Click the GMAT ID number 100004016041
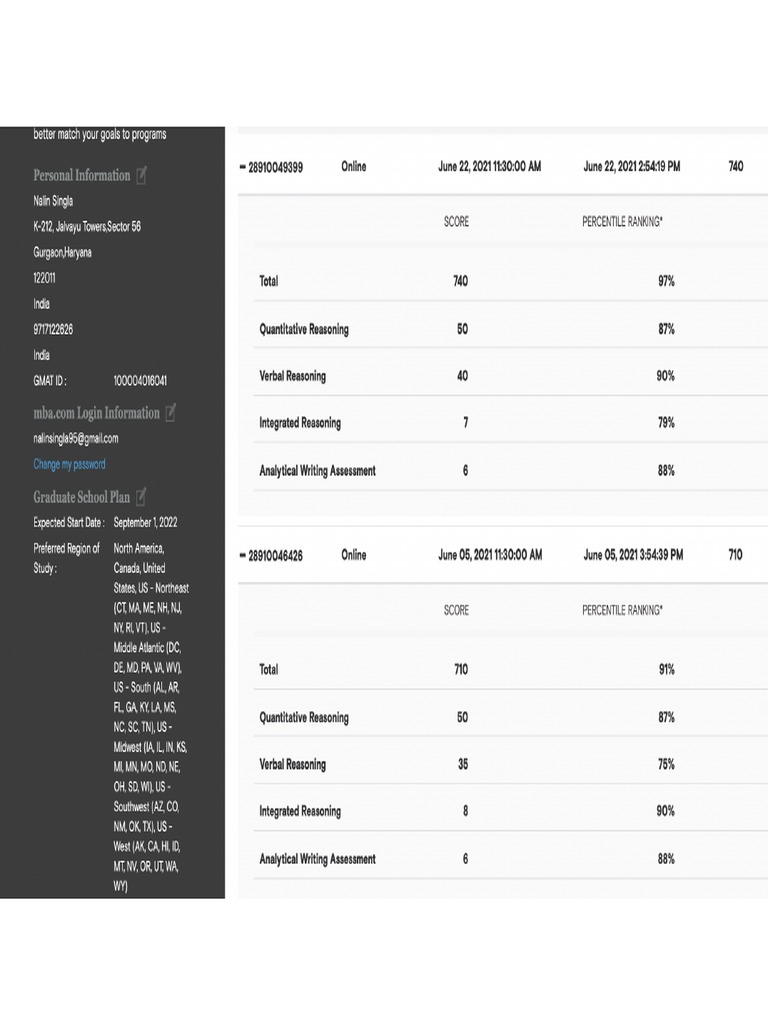This screenshot has width=768, height=1024. (x=140, y=381)
